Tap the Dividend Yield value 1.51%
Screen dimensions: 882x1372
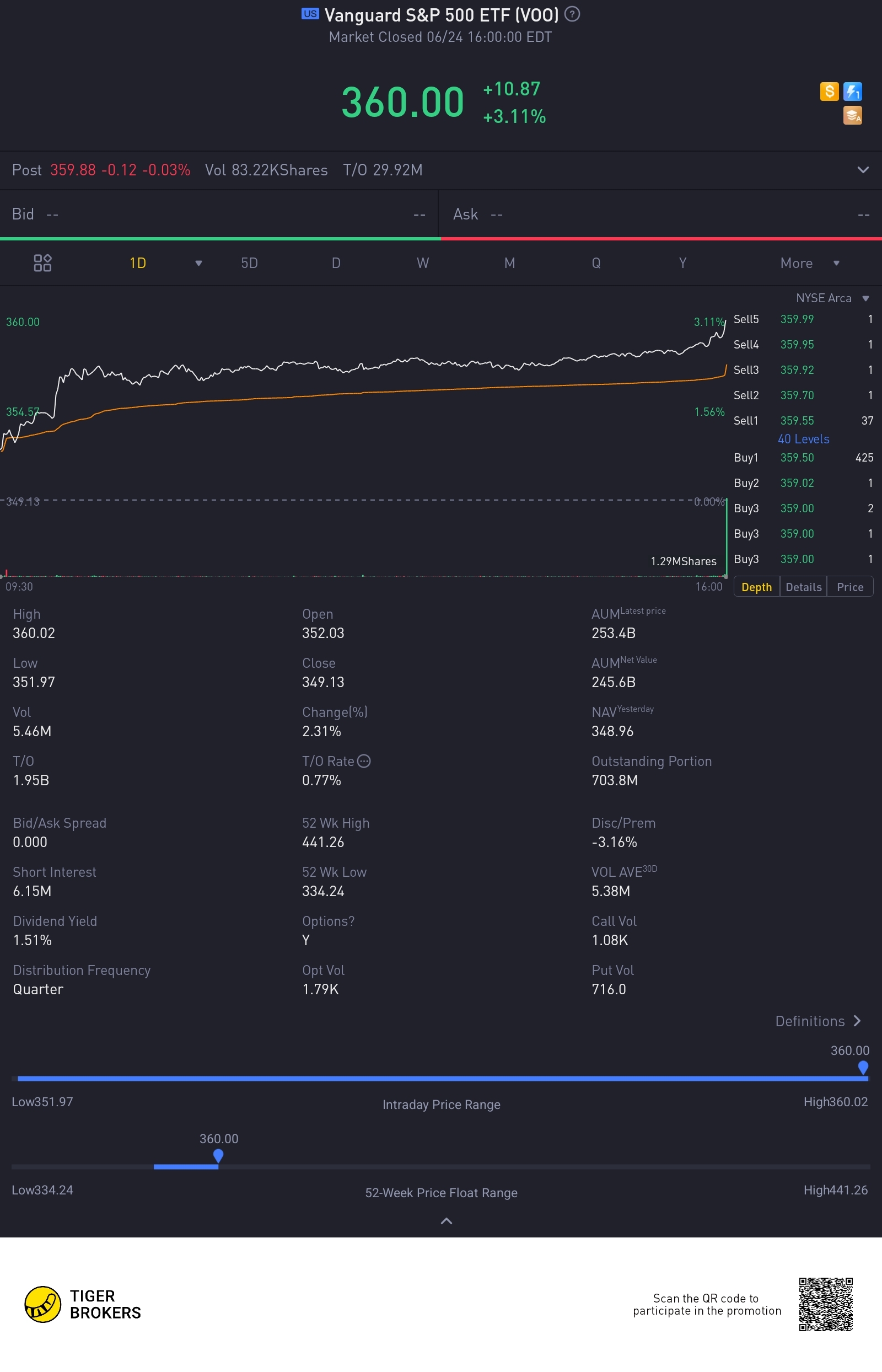click(32, 940)
